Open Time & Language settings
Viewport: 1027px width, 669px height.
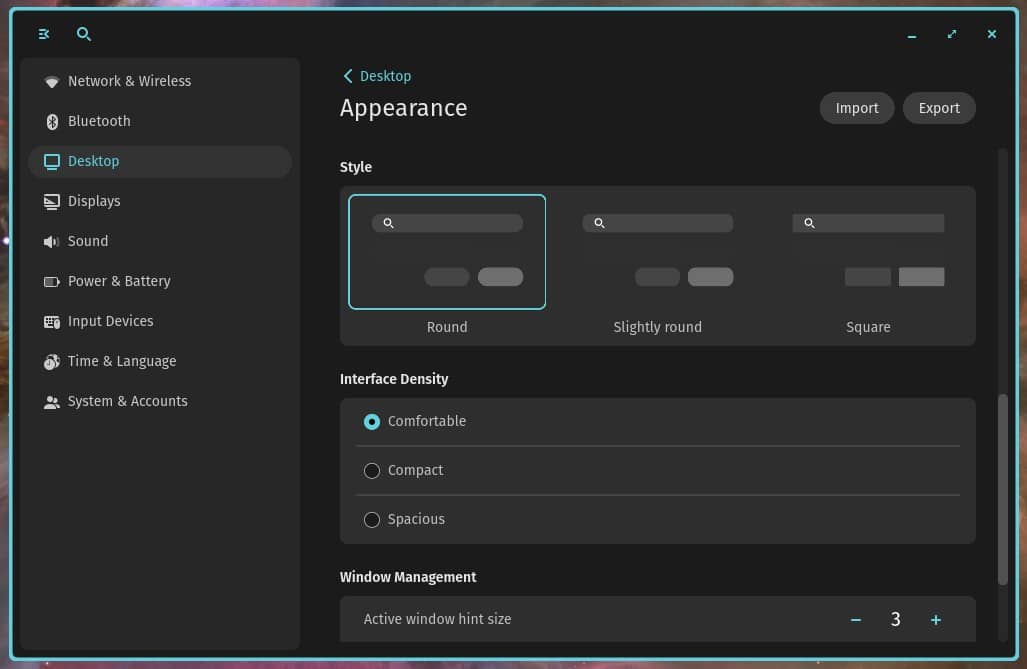click(121, 361)
